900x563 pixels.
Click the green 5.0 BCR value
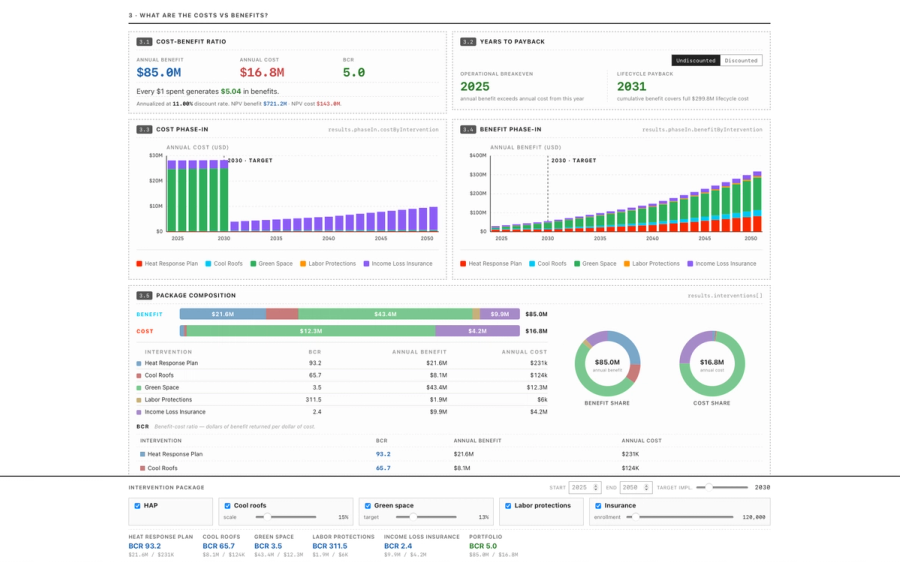pos(354,73)
